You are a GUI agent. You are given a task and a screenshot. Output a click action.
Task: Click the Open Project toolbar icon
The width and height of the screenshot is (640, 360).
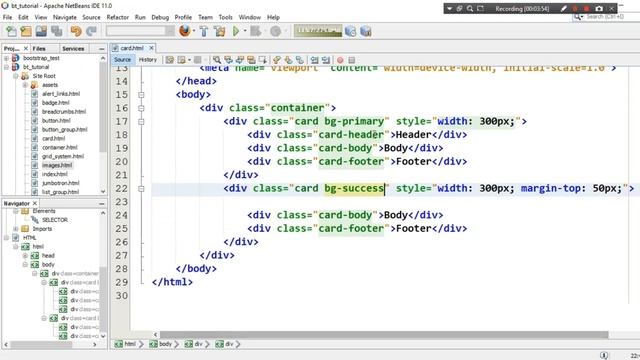pos(41,31)
